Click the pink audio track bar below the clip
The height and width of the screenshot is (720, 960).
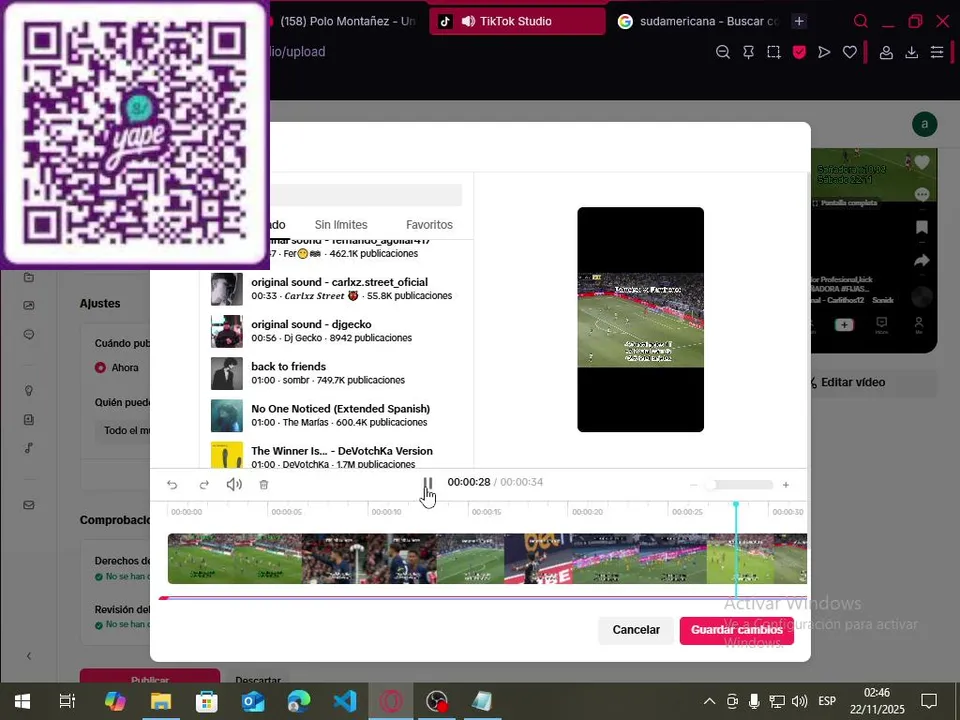[482, 598]
